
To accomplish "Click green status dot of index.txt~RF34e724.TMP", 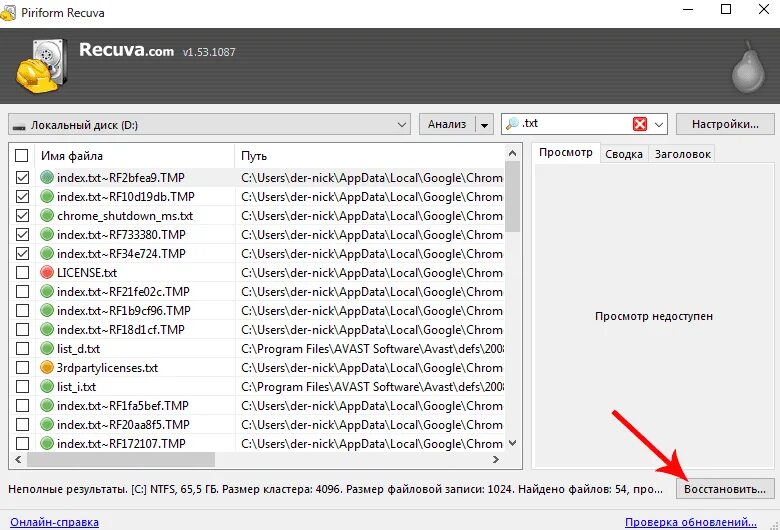I will [x=47, y=253].
